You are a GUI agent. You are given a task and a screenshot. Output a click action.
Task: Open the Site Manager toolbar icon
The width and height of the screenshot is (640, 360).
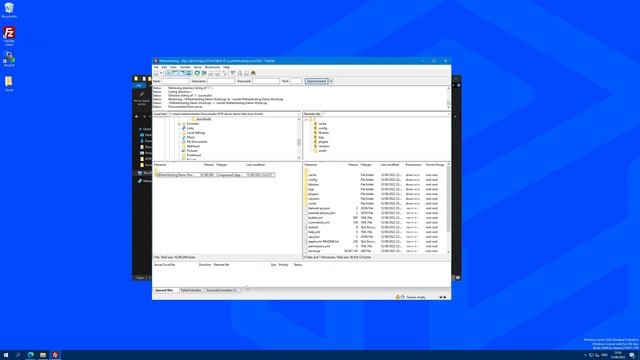(x=156, y=73)
